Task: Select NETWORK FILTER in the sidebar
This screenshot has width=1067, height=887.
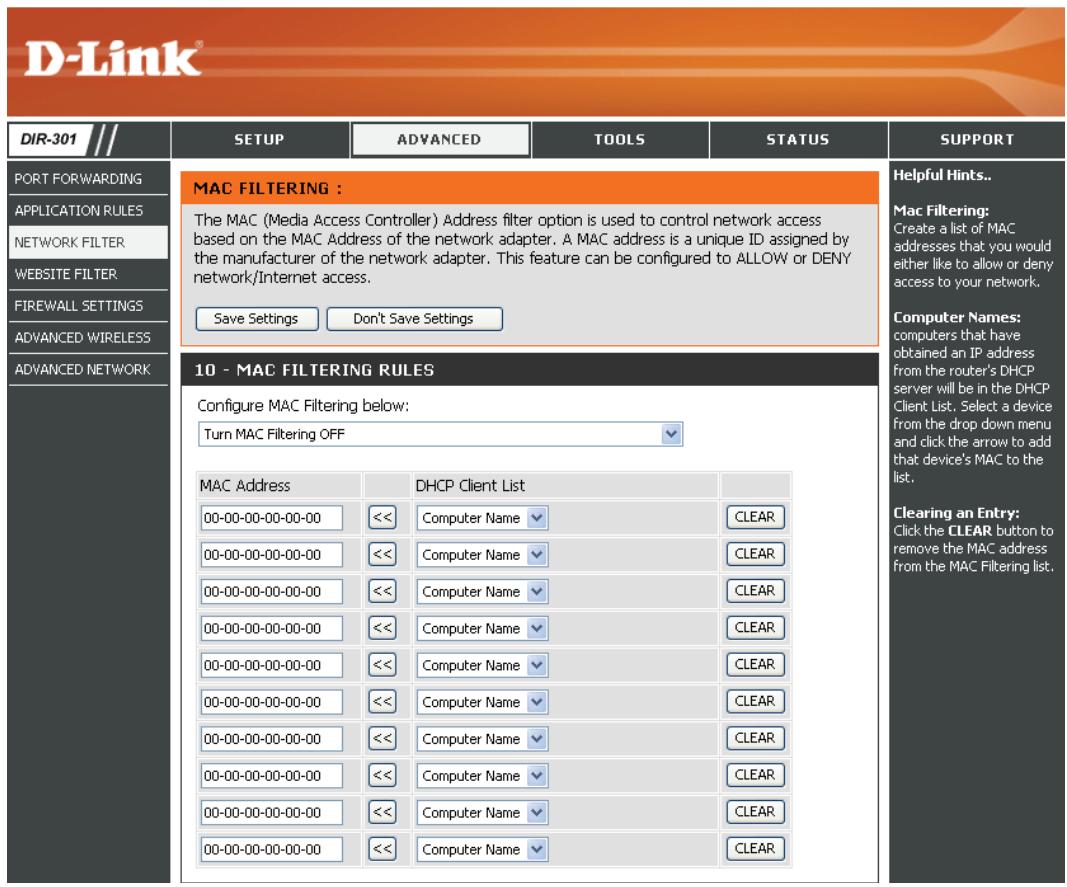Action: coord(88,242)
